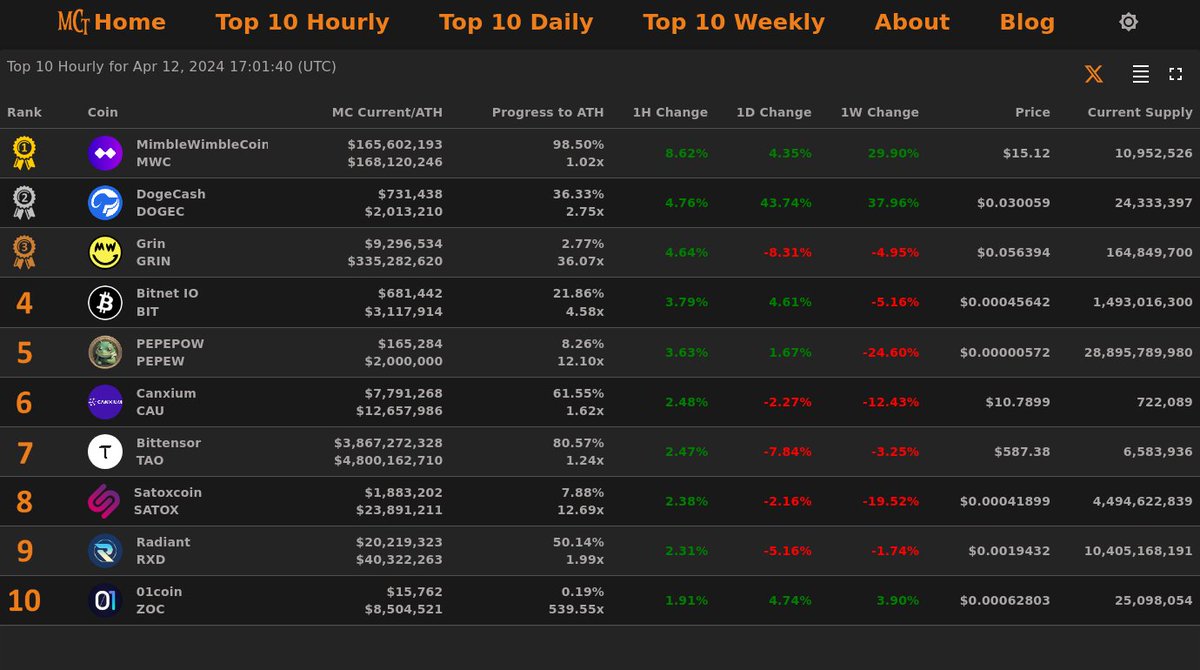
Task: Click the Bittensor white T logo
Action: [x=105, y=452]
